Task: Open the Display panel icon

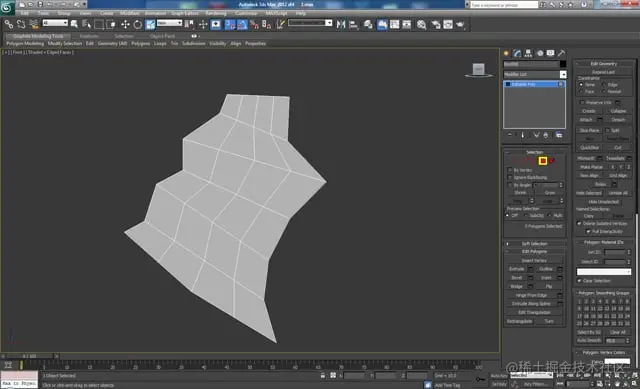Action: pyautogui.click(x=551, y=53)
